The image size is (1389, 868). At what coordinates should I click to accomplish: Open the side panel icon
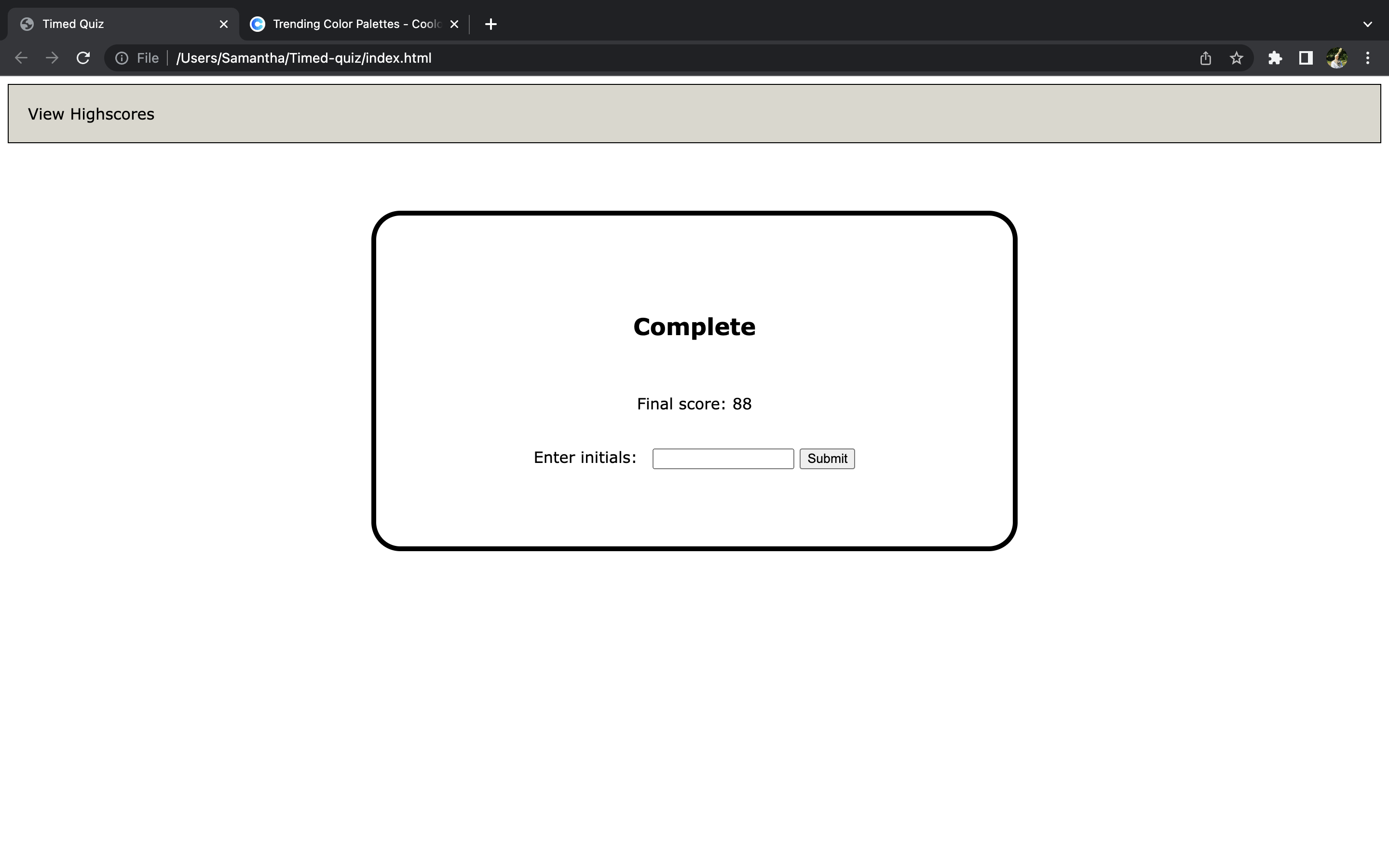coord(1305,57)
